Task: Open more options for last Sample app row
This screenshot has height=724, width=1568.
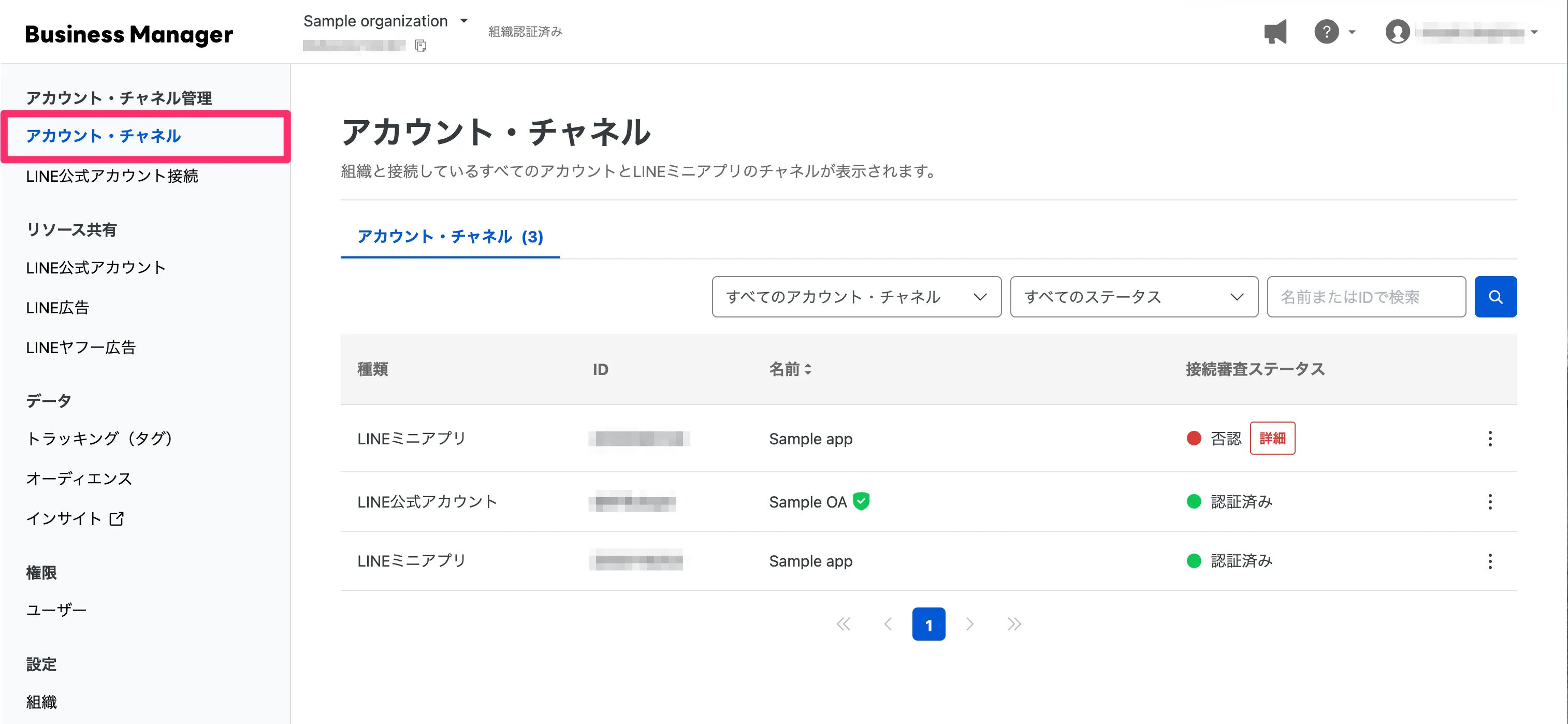Action: (1489, 561)
